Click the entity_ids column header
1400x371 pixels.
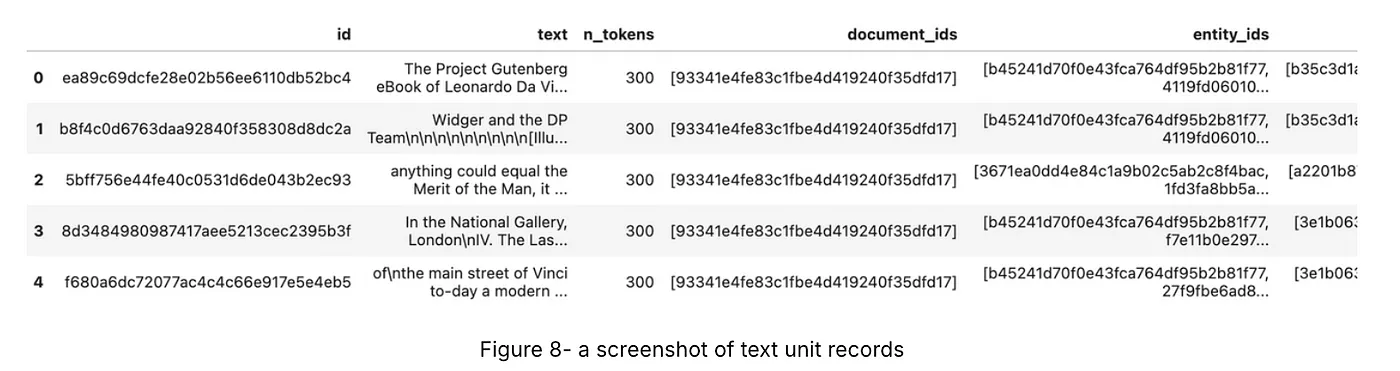pyautogui.click(x=1231, y=34)
